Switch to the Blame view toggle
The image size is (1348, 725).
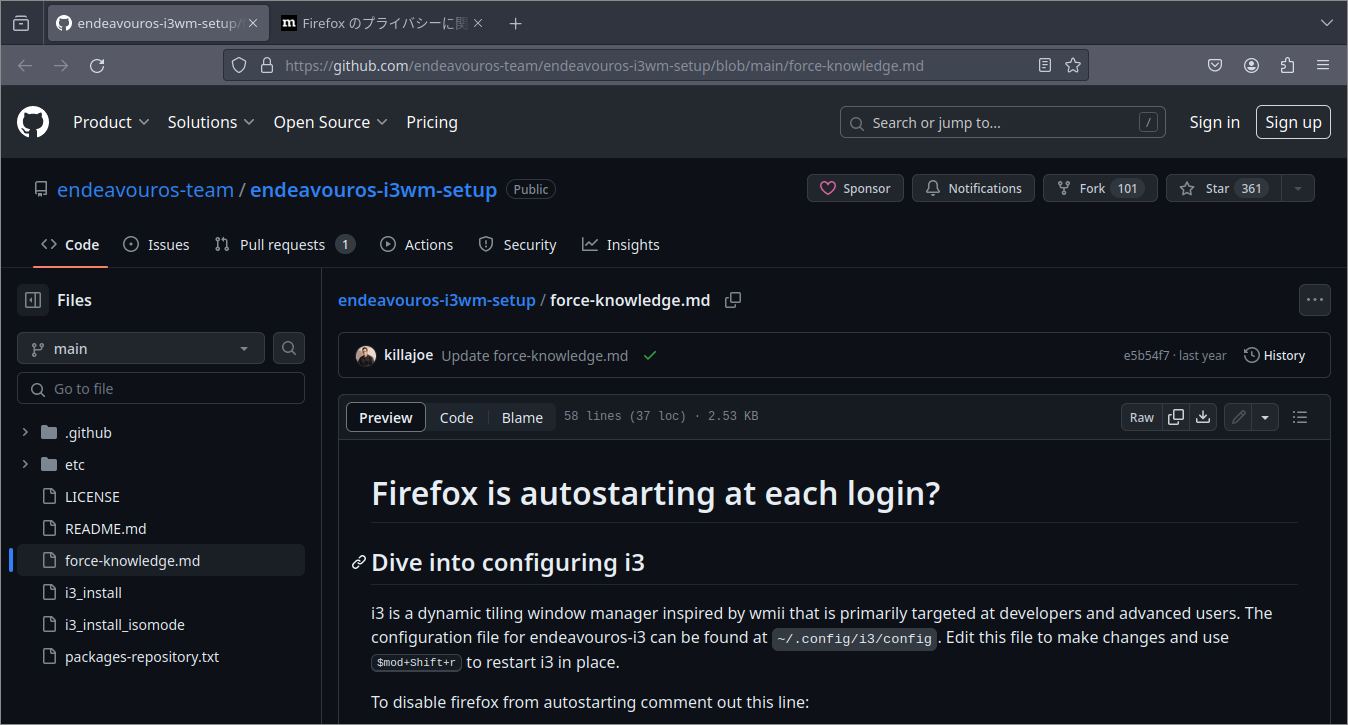click(x=522, y=417)
